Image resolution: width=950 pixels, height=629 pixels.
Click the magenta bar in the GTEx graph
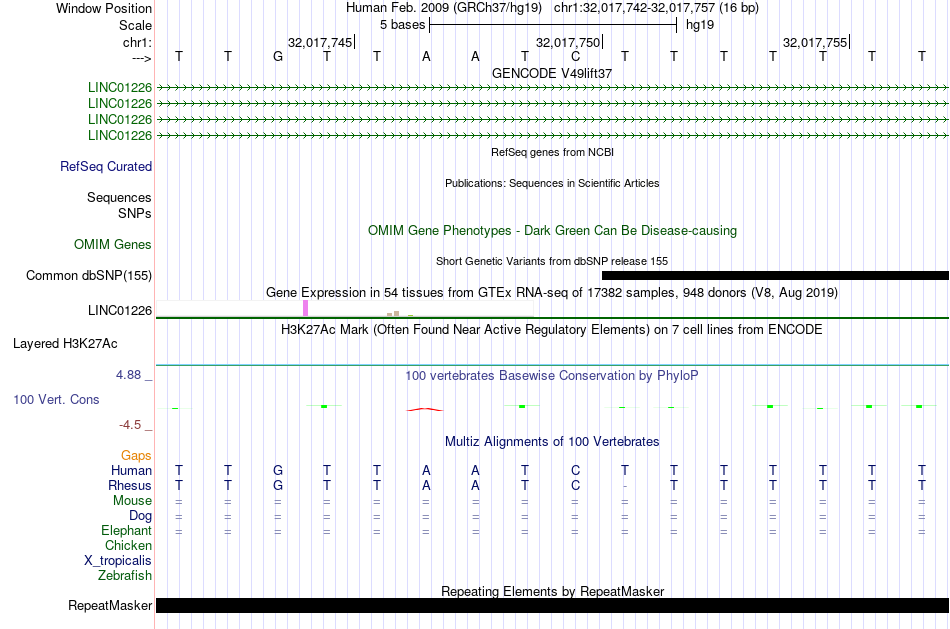pyautogui.click(x=305, y=308)
